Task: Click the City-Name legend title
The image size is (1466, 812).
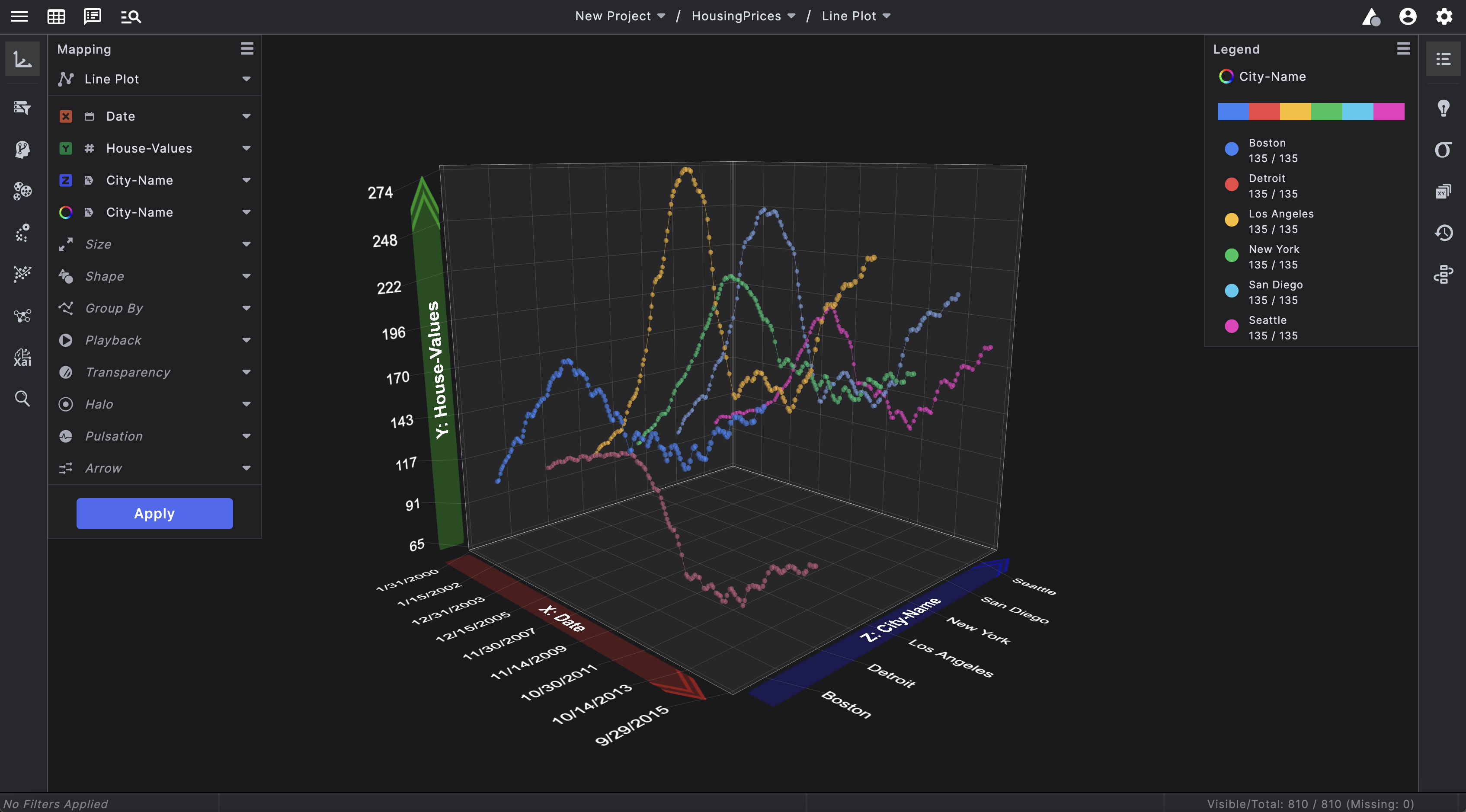Action: tap(1273, 76)
